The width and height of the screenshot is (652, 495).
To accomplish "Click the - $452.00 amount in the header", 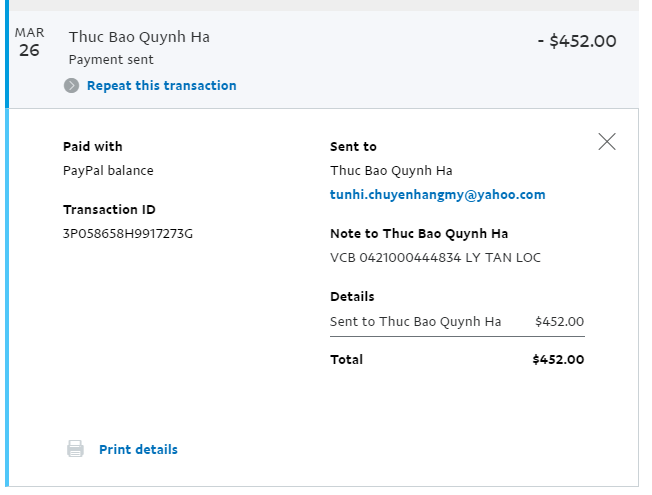I will pyautogui.click(x=577, y=42).
